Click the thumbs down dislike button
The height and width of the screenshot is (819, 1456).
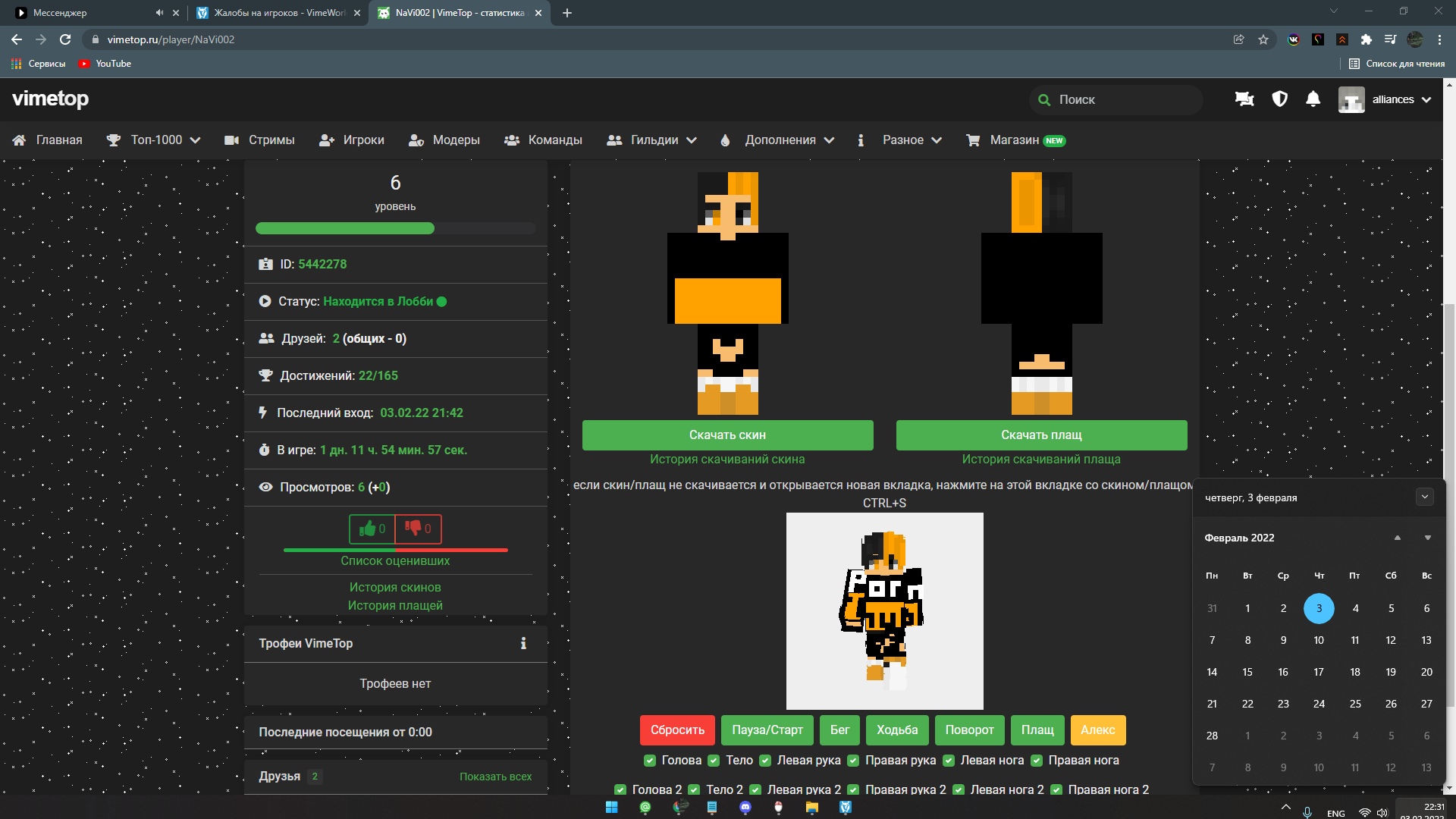click(418, 529)
